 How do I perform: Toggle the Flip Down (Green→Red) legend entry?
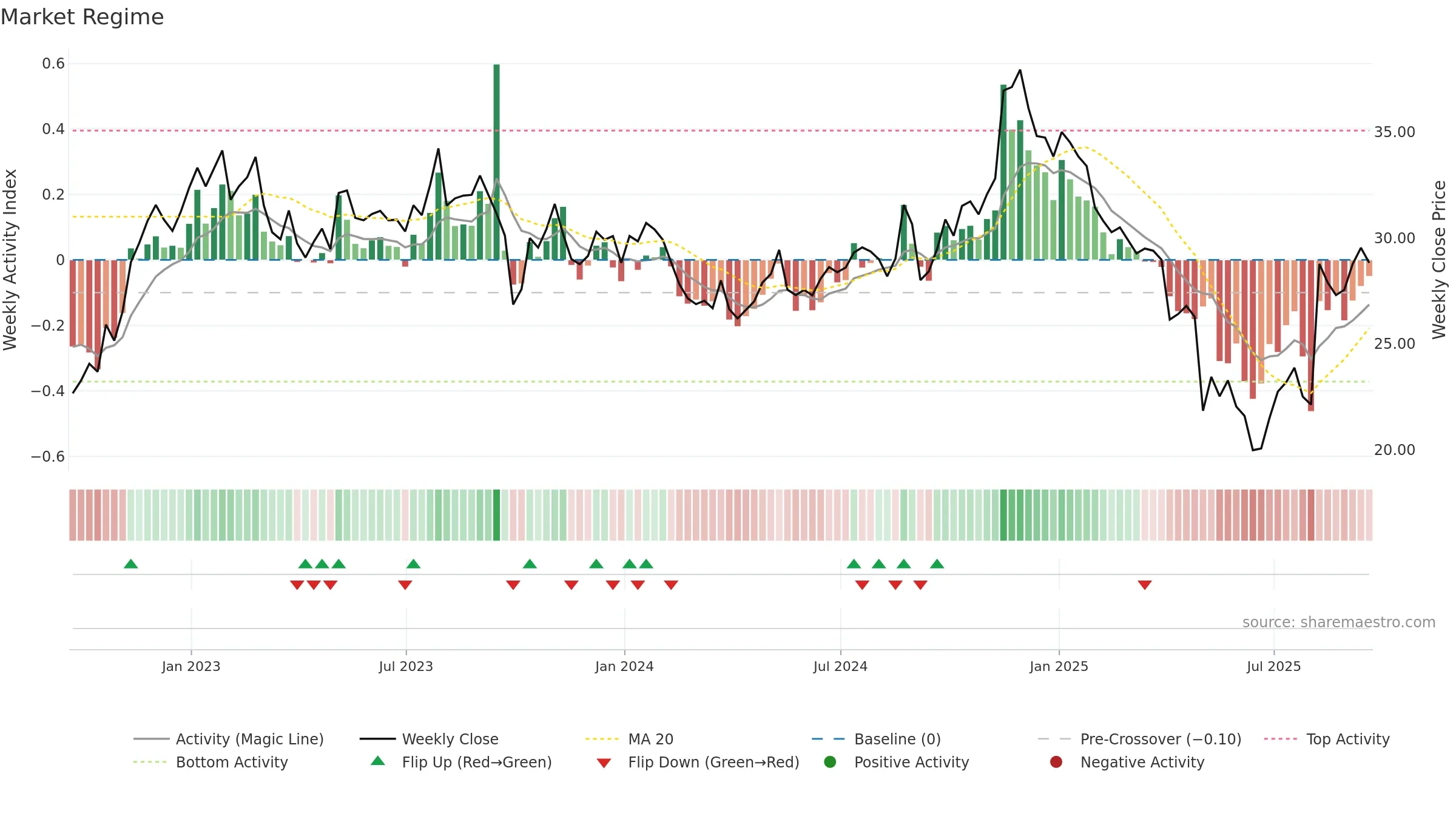[698, 762]
